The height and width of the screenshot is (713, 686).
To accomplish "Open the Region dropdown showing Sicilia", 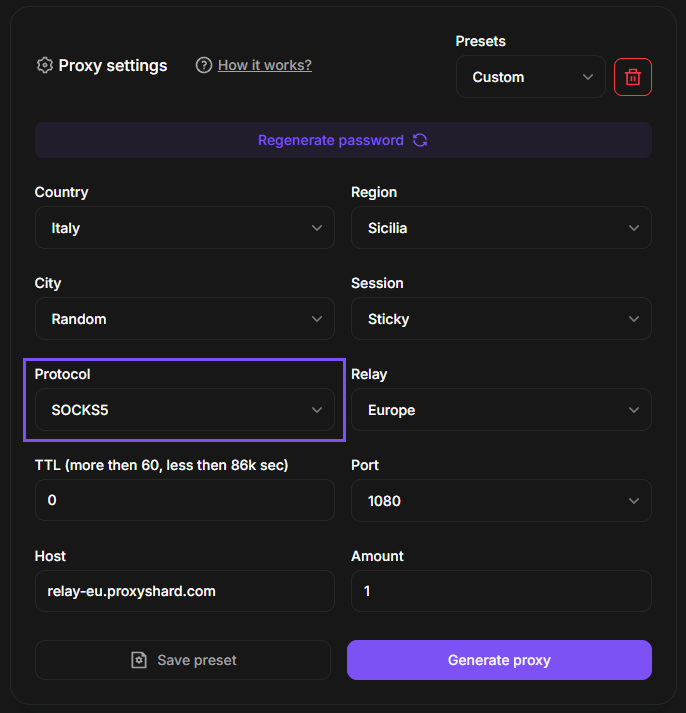I will [501, 228].
